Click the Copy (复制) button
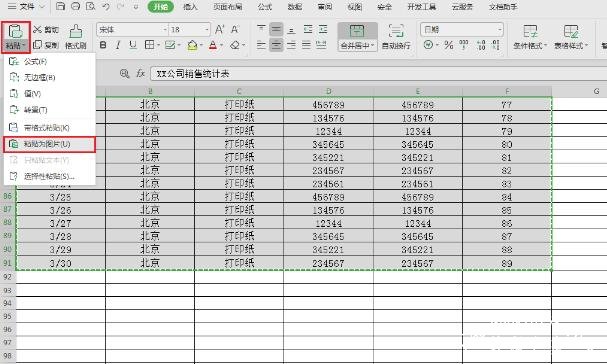Screen dimensions: 607x364 pos(46,45)
